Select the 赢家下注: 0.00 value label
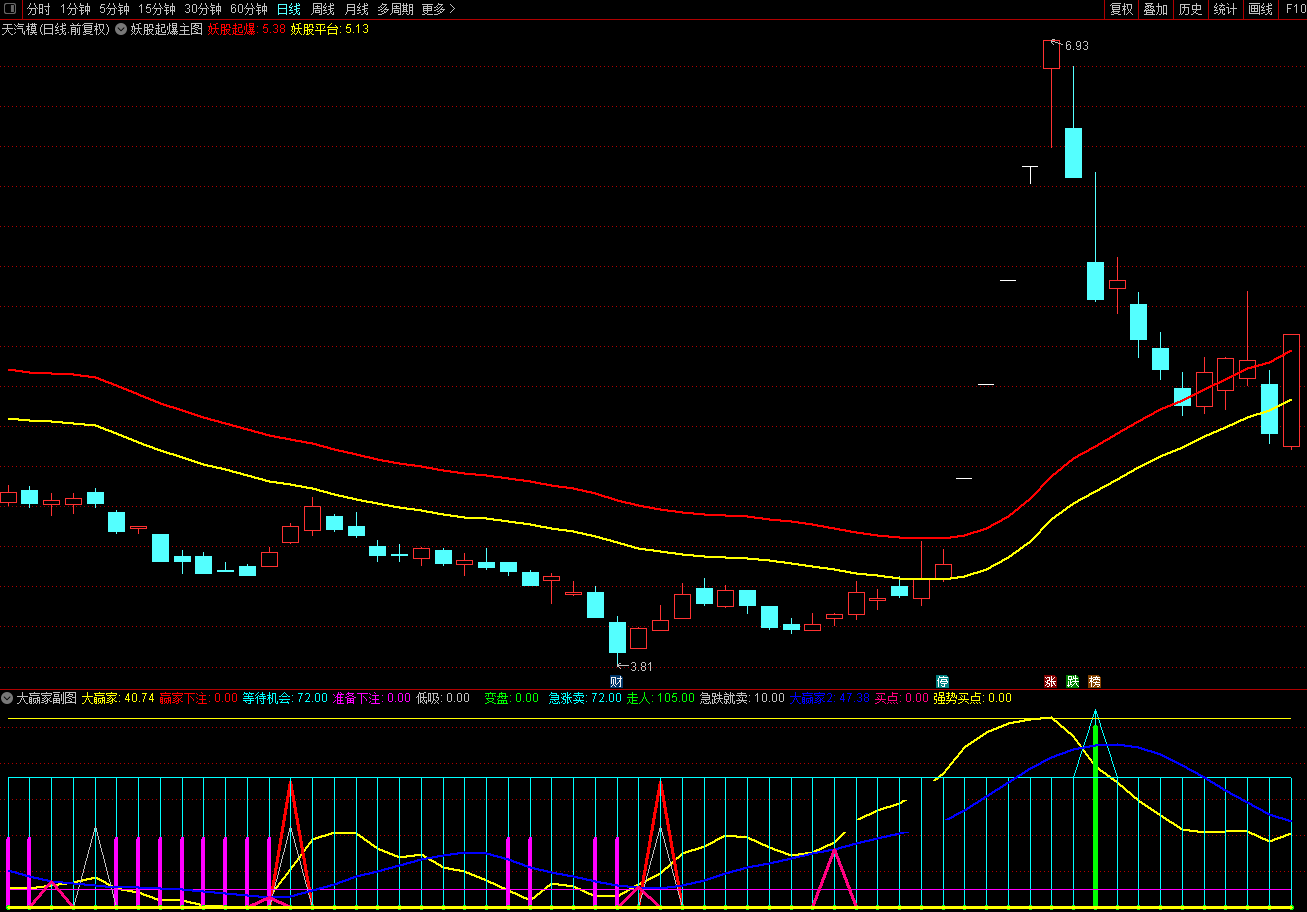 tap(199, 698)
